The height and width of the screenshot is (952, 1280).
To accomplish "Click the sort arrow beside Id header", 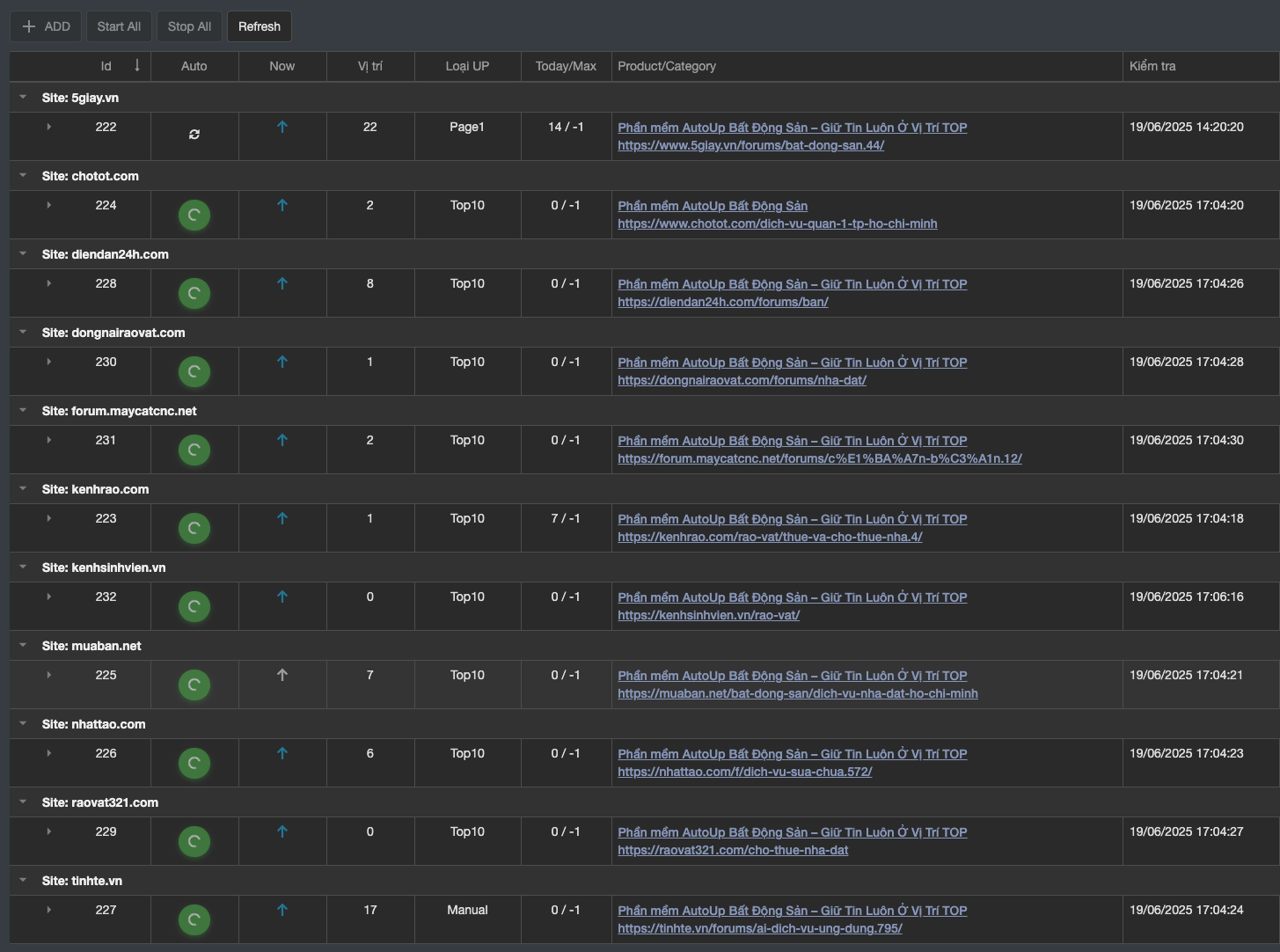I will click(x=137, y=66).
